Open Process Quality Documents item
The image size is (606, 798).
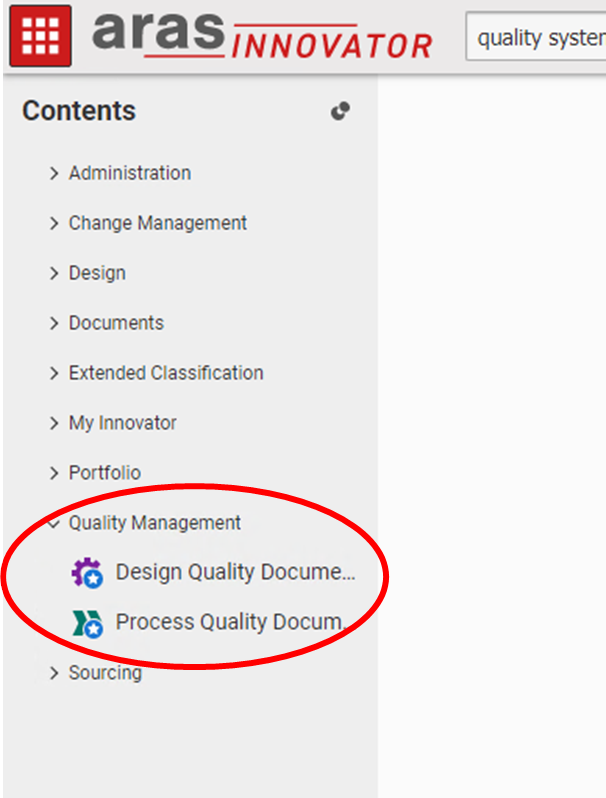(x=230, y=622)
